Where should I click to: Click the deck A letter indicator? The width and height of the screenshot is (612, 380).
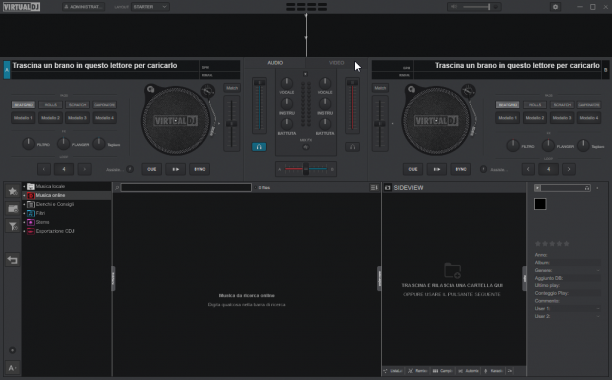[x=7, y=70]
